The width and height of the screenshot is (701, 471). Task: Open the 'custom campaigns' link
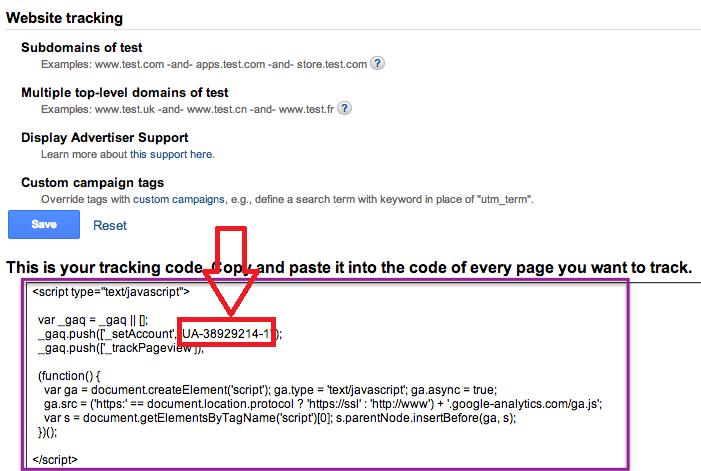point(179,199)
